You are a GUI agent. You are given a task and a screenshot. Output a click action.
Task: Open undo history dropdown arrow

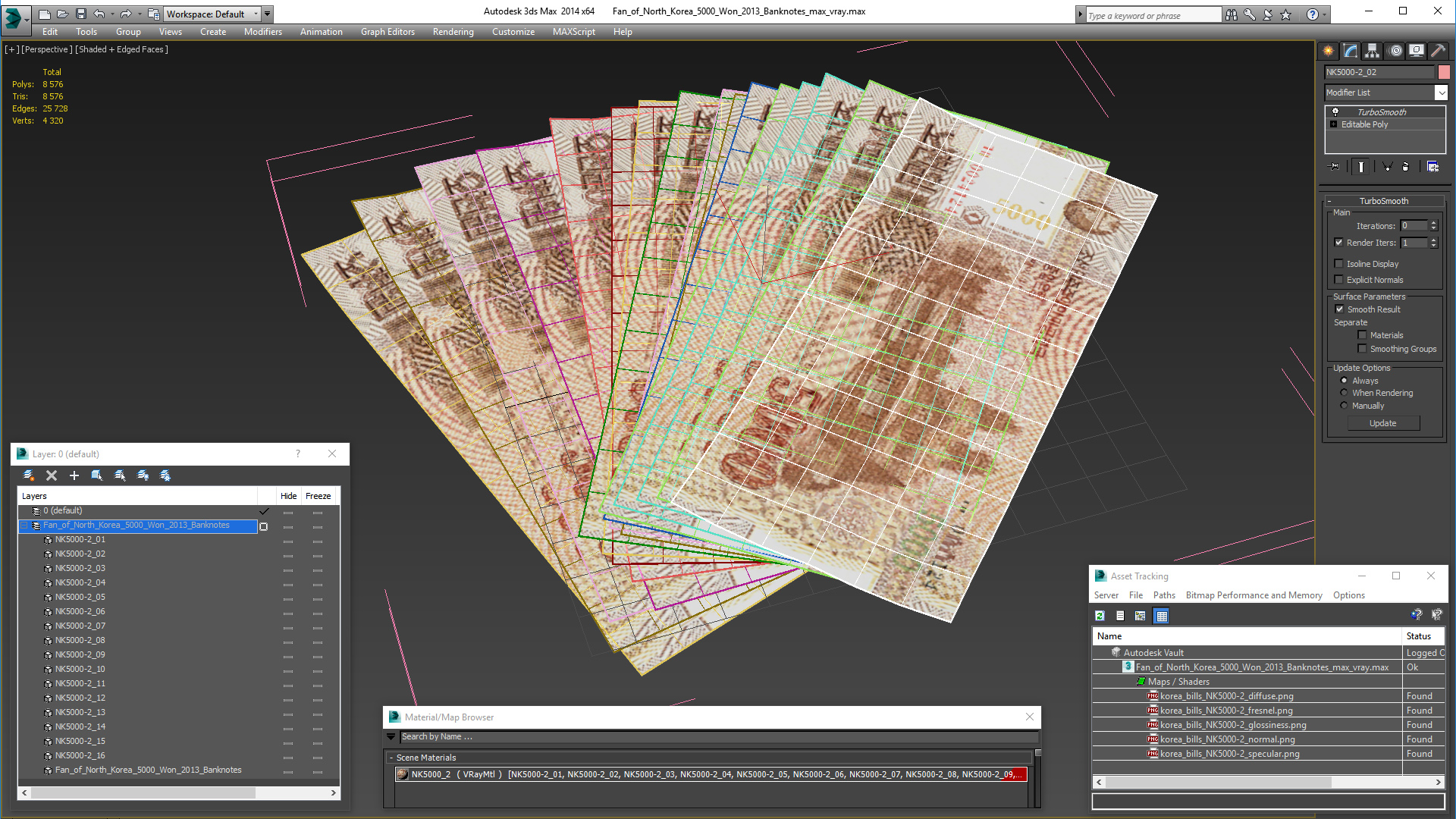(112, 14)
